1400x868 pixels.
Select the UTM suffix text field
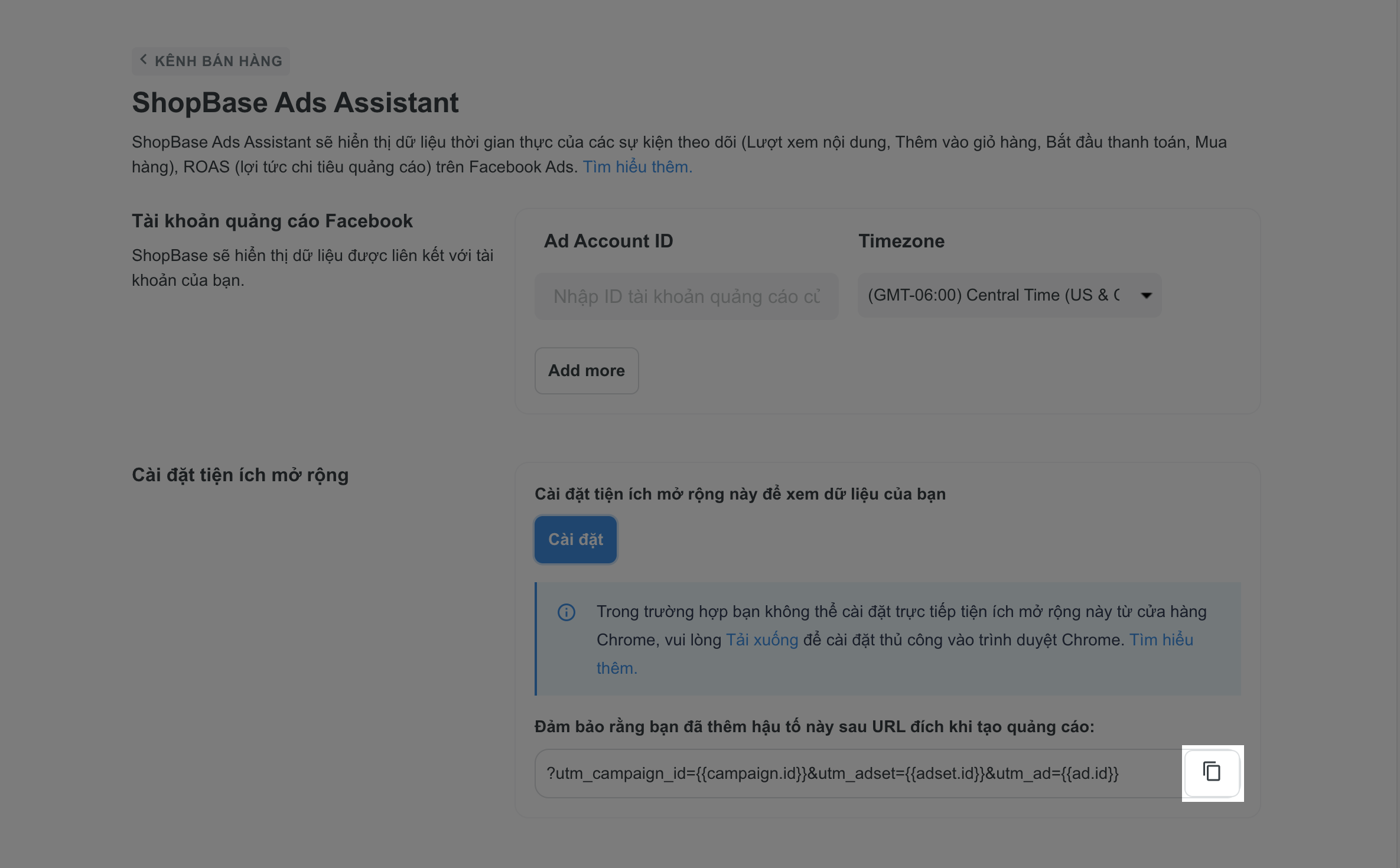pyautogui.click(x=859, y=773)
